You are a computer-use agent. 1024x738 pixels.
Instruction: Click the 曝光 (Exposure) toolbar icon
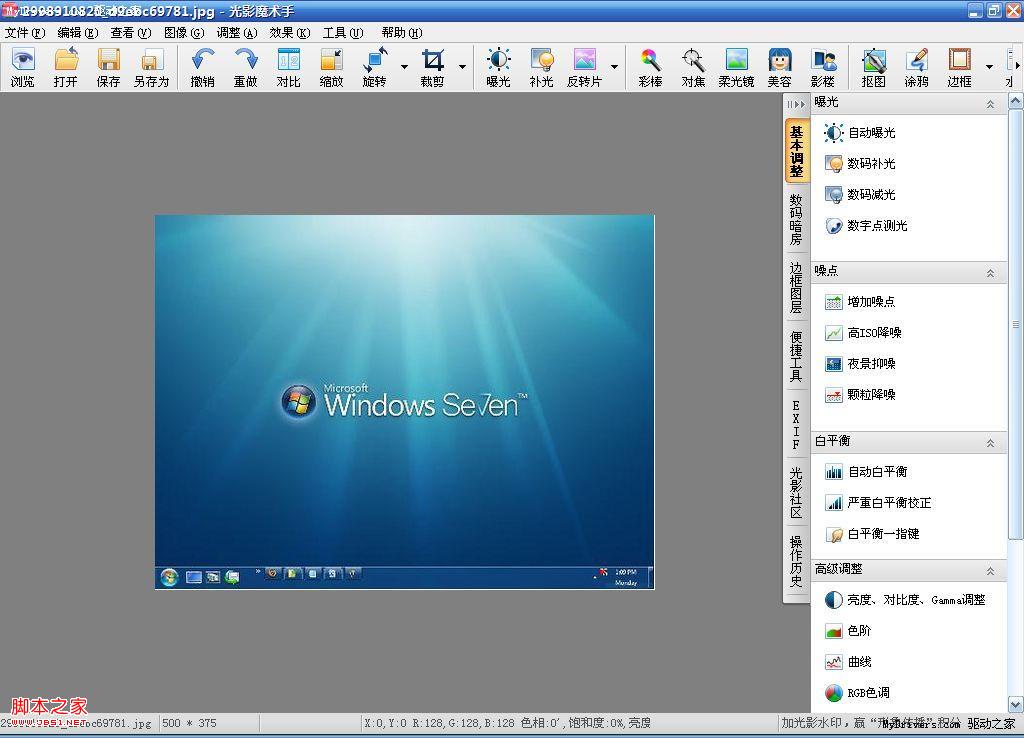499,67
